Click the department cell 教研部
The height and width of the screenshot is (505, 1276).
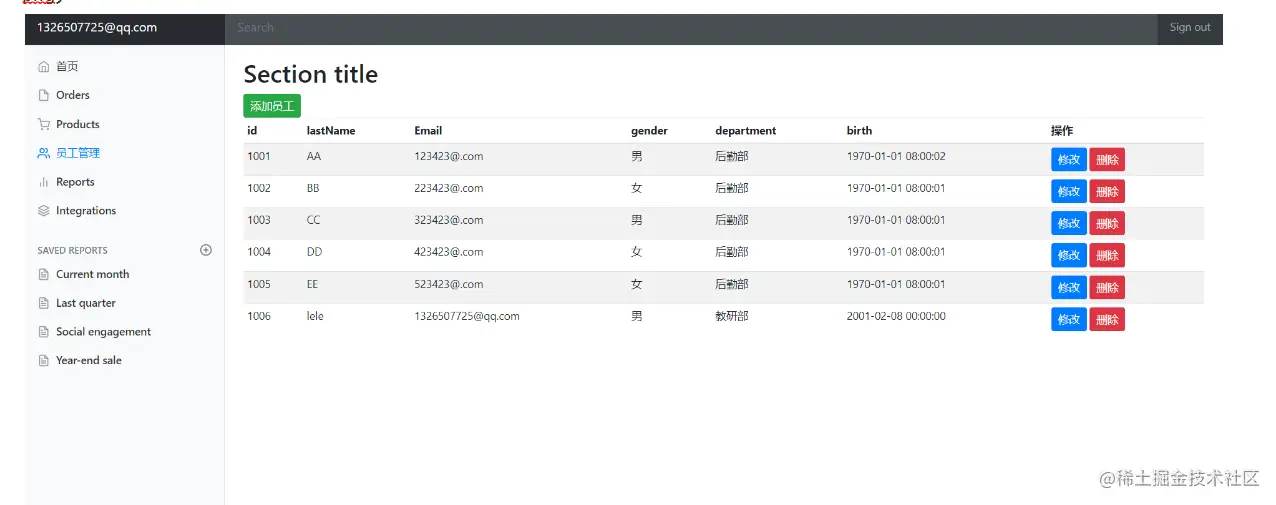[732, 317]
